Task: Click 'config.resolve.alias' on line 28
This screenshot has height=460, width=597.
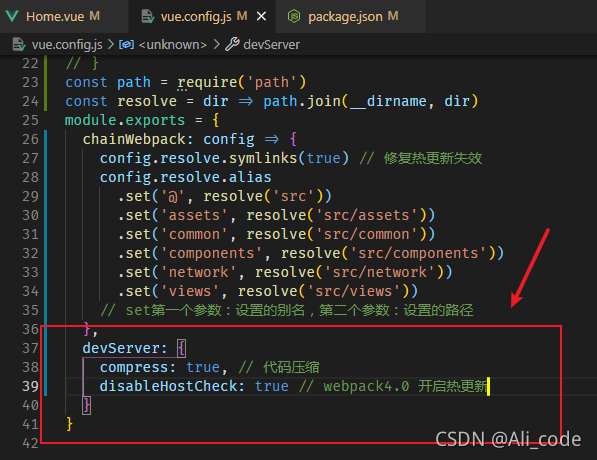Action: (x=185, y=177)
